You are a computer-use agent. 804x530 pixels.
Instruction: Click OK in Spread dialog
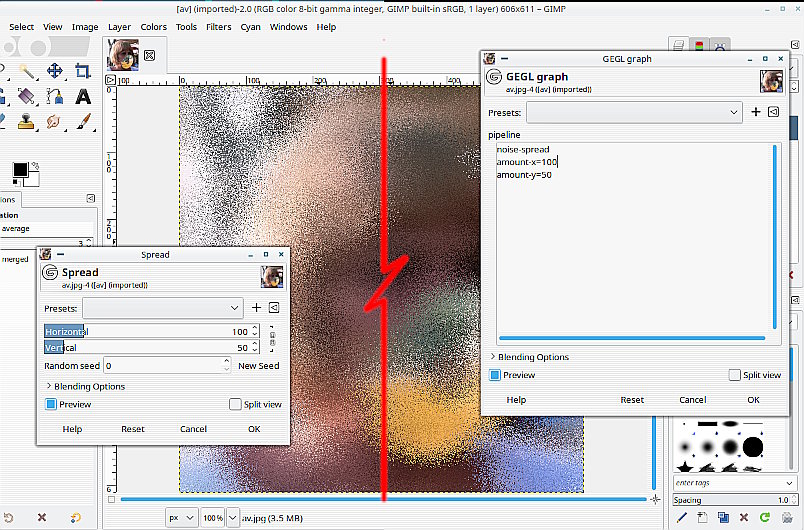pyautogui.click(x=254, y=429)
